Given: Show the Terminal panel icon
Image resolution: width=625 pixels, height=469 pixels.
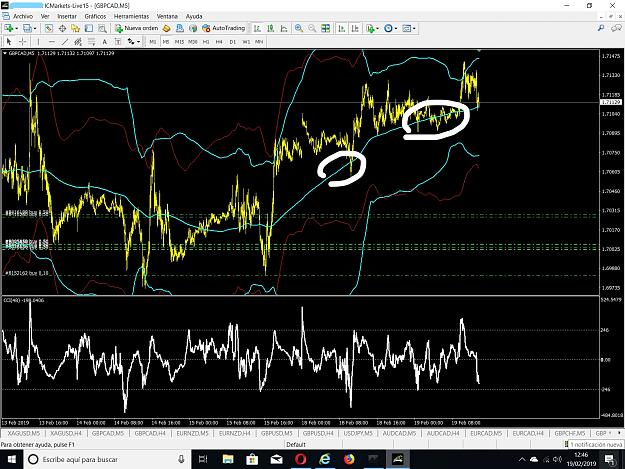Looking at the screenshot, I should 89,28.
